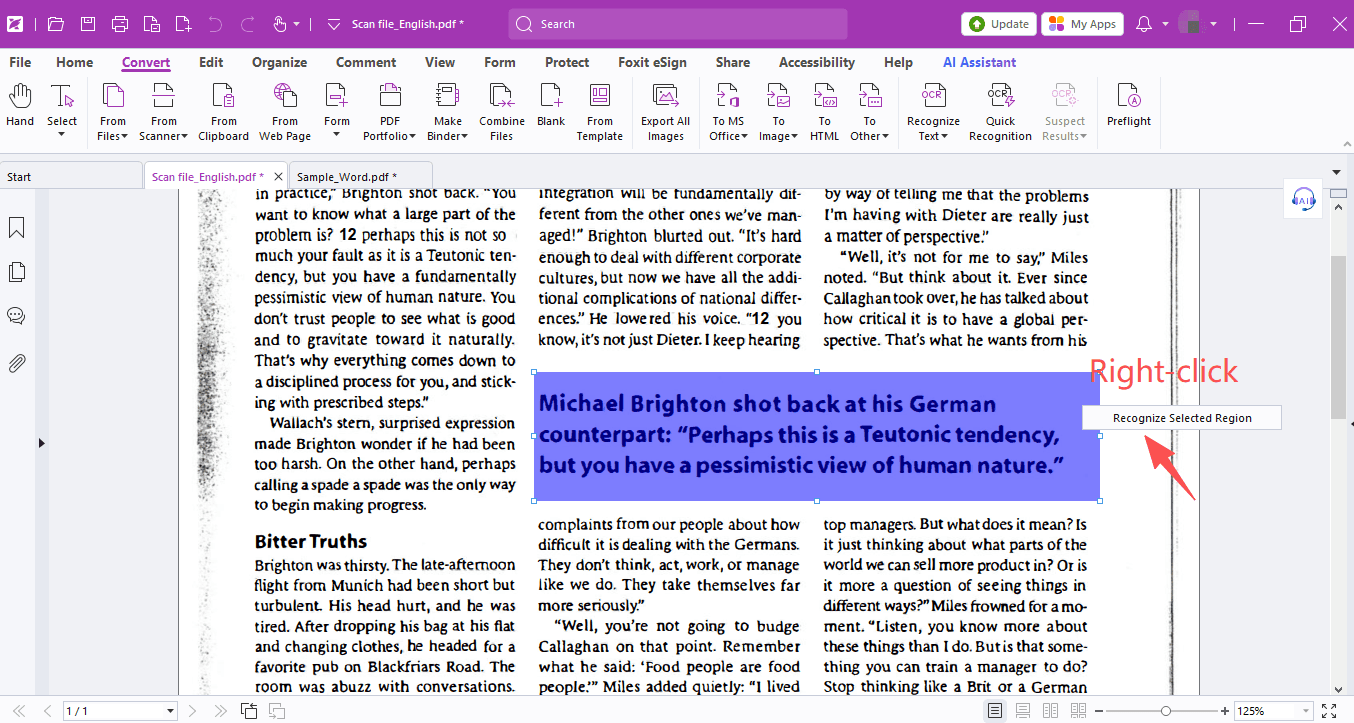Create PDF From Web Page
Image resolution: width=1354 pixels, height=723 pixels.
tap(285, 112)
